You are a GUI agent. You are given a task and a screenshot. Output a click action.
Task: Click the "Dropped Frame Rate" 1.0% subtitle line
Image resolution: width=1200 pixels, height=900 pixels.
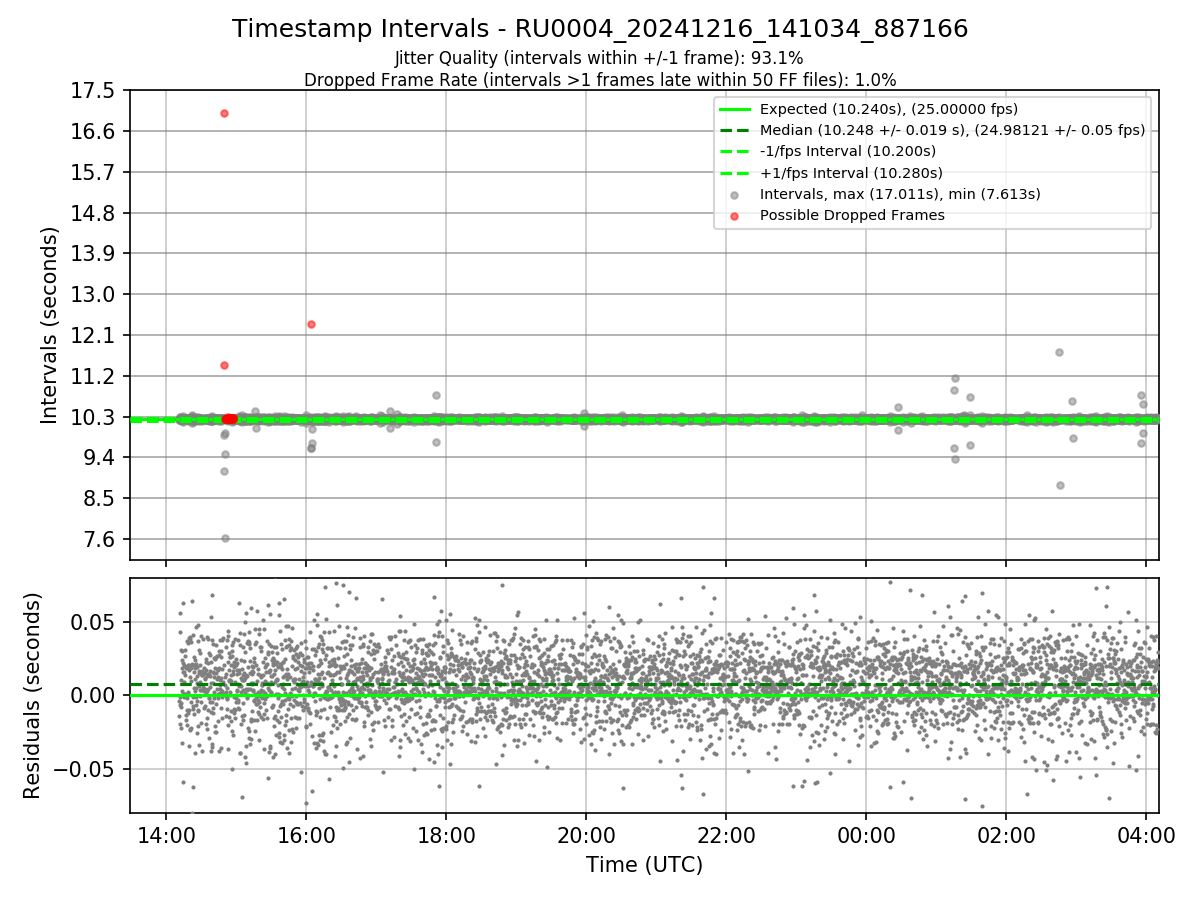600,79
